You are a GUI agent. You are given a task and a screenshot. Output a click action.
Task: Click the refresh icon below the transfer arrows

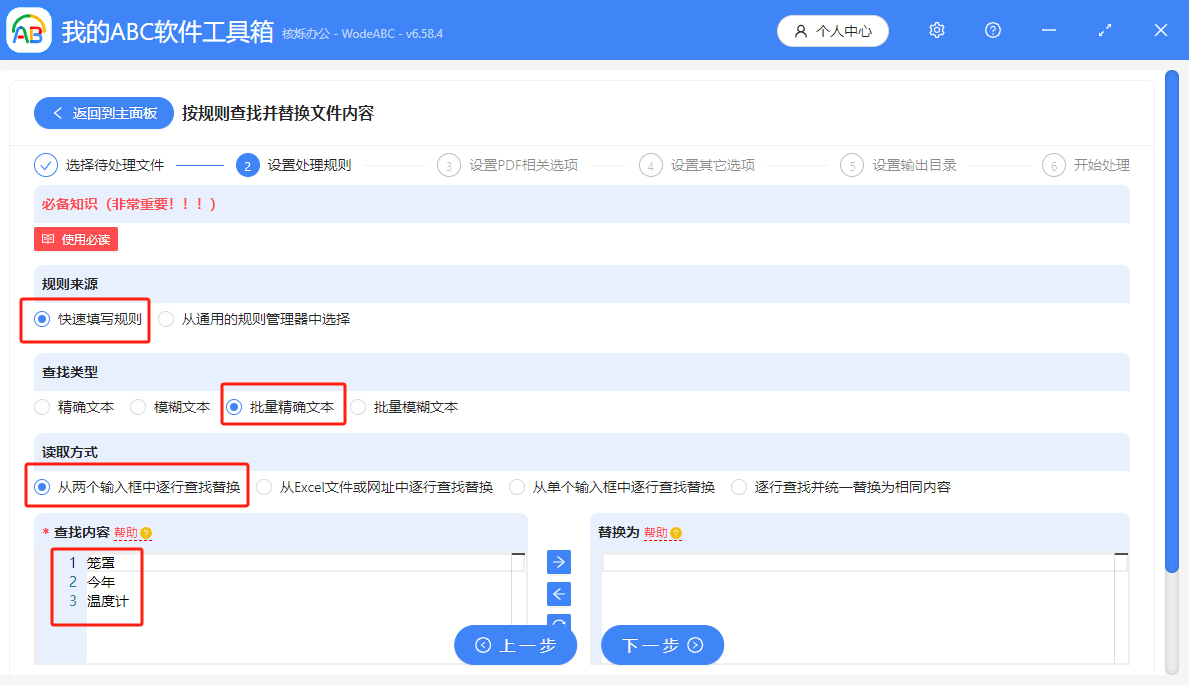[558, 624]
